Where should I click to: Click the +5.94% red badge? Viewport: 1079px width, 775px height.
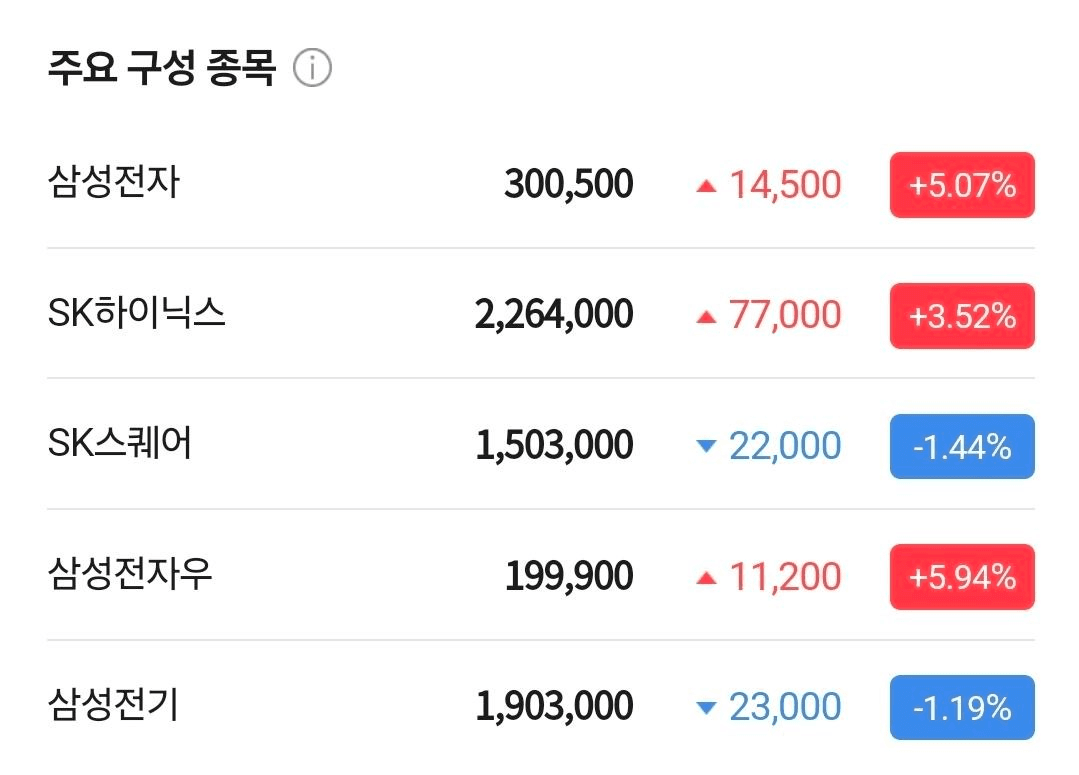(x=962, y=577)
